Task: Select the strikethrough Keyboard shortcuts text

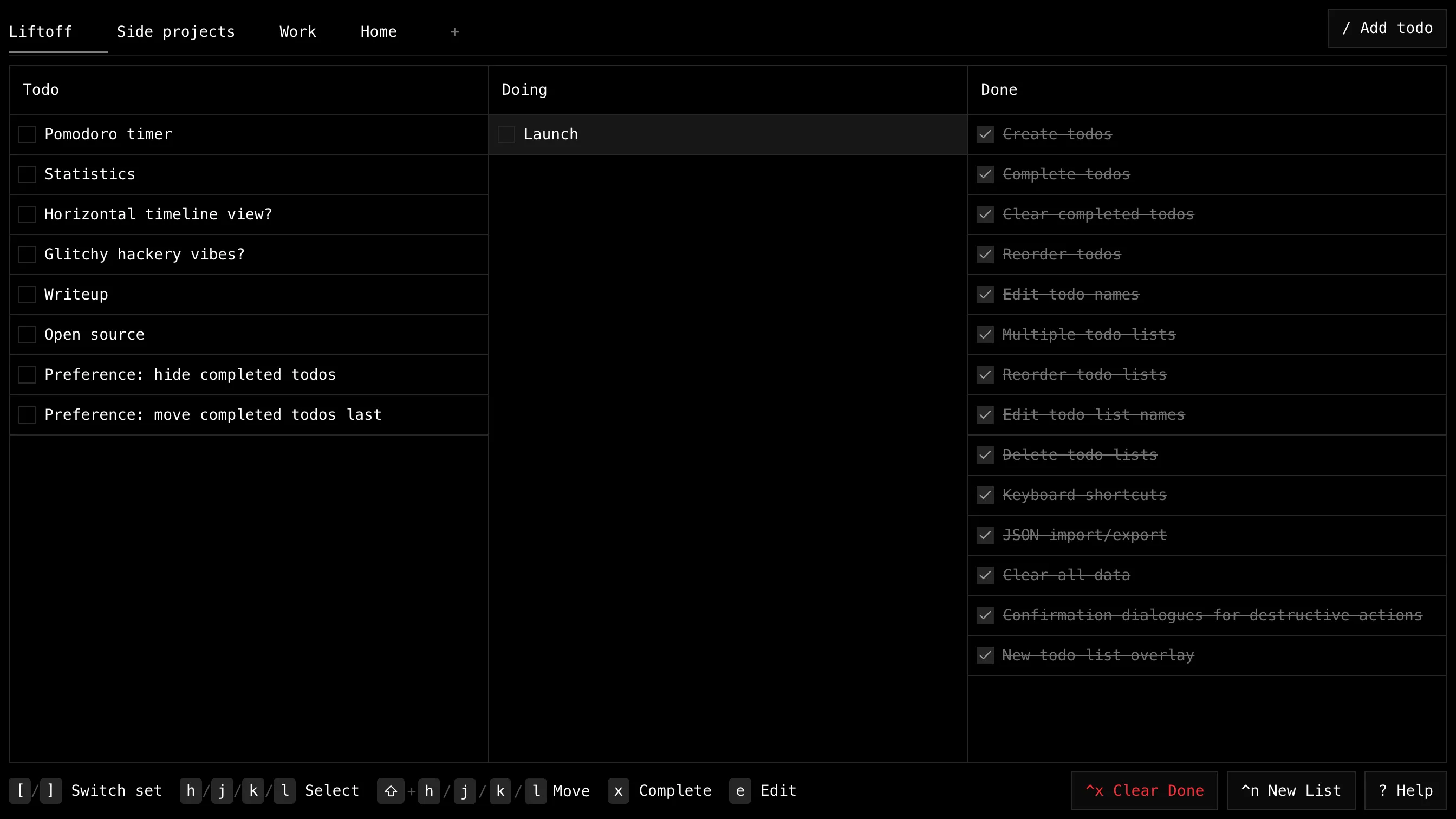Action: (1084, 496)
